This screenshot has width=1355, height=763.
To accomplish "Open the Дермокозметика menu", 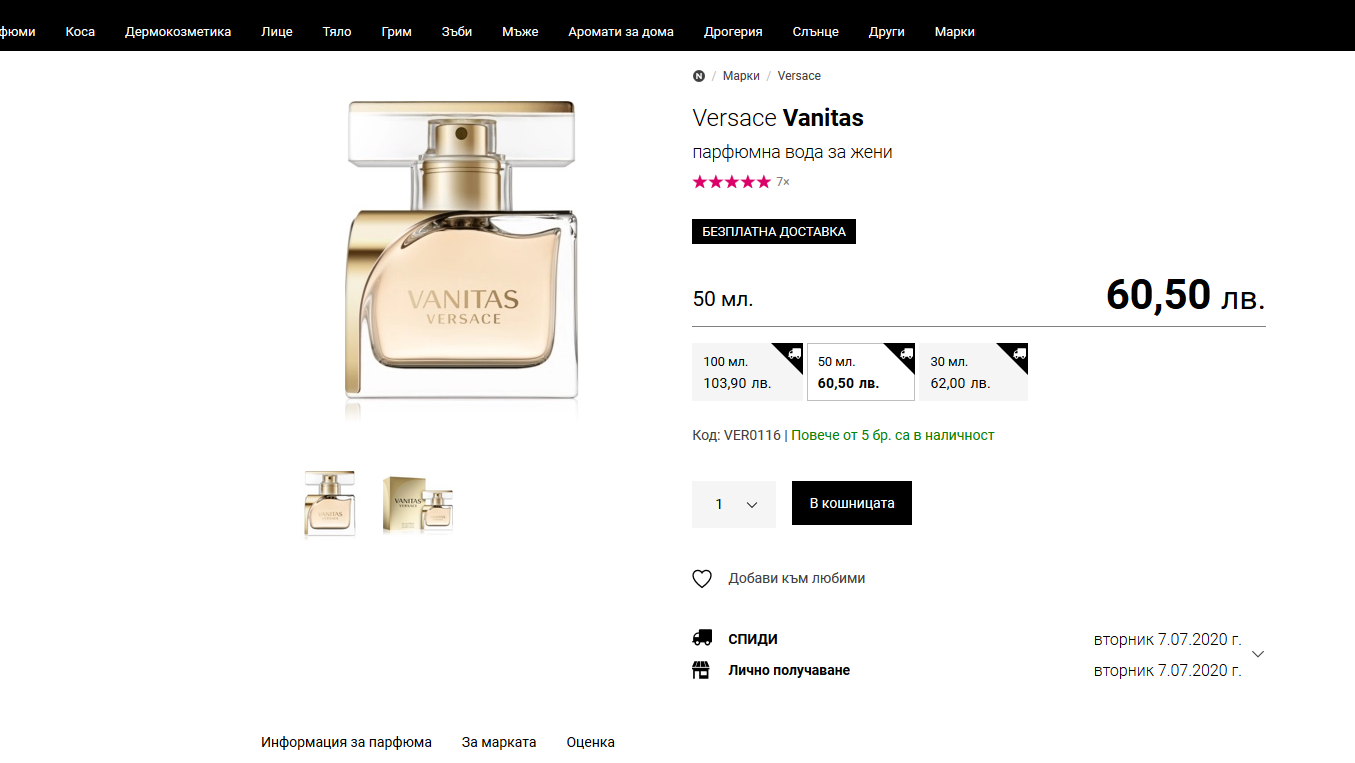I will click(x=178, y=31).
